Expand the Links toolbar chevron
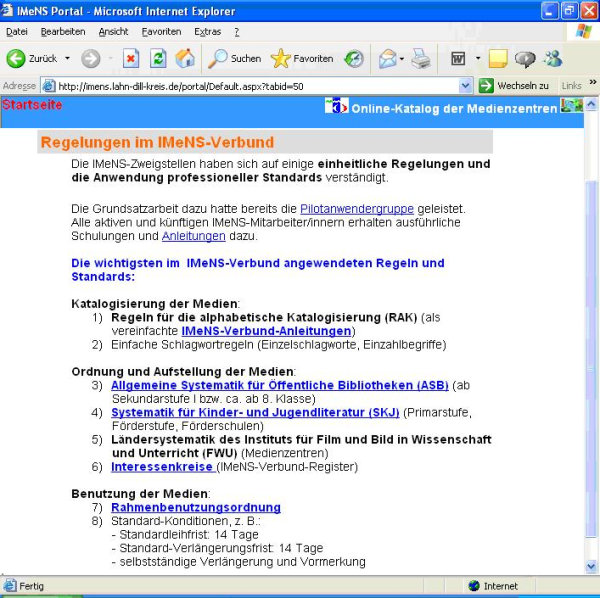The image size is (600, 598). pos(593,81)
